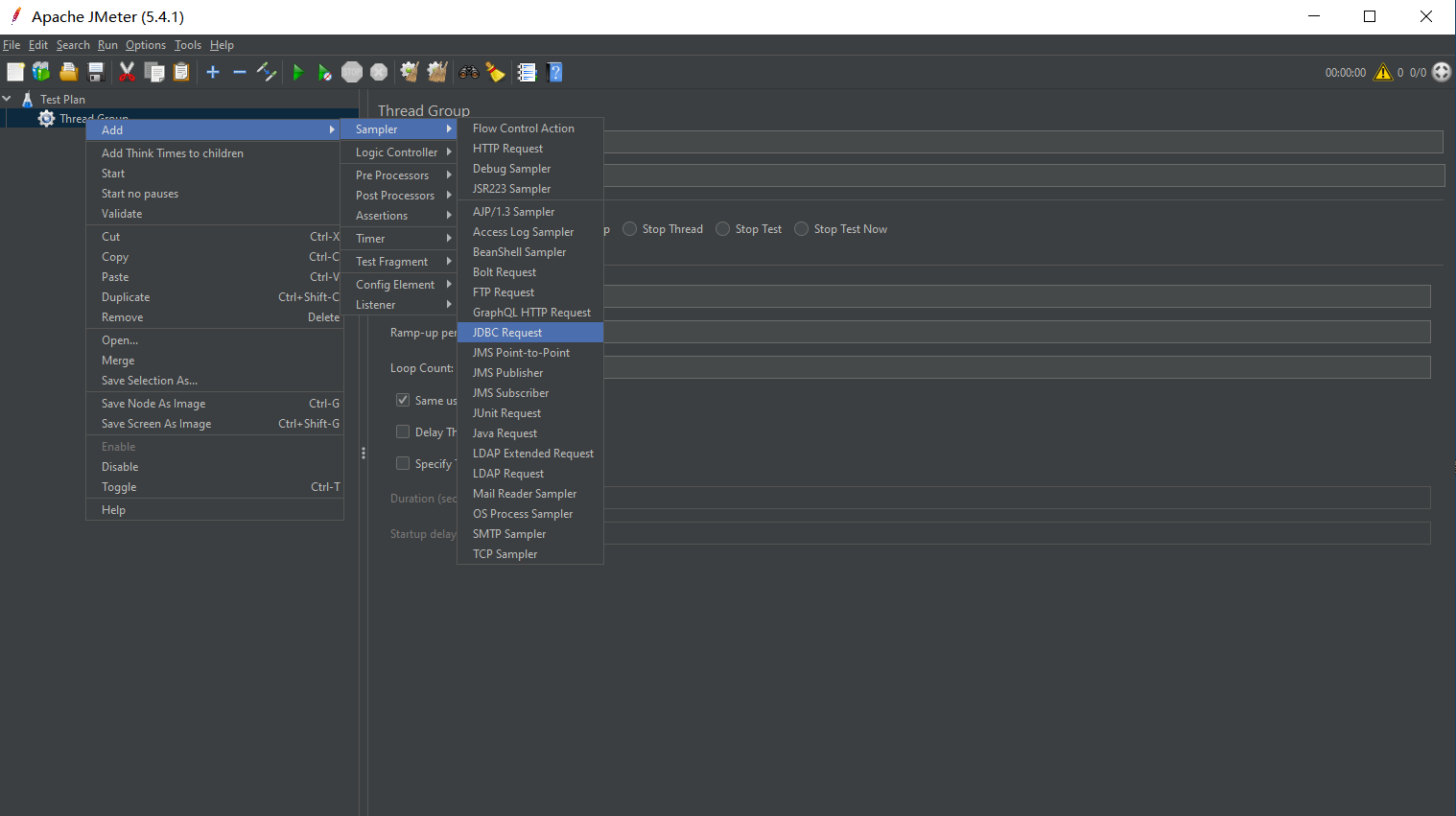Click Start no pauses toolbar icon
The image size is (1456, 816).
[324, 72]
